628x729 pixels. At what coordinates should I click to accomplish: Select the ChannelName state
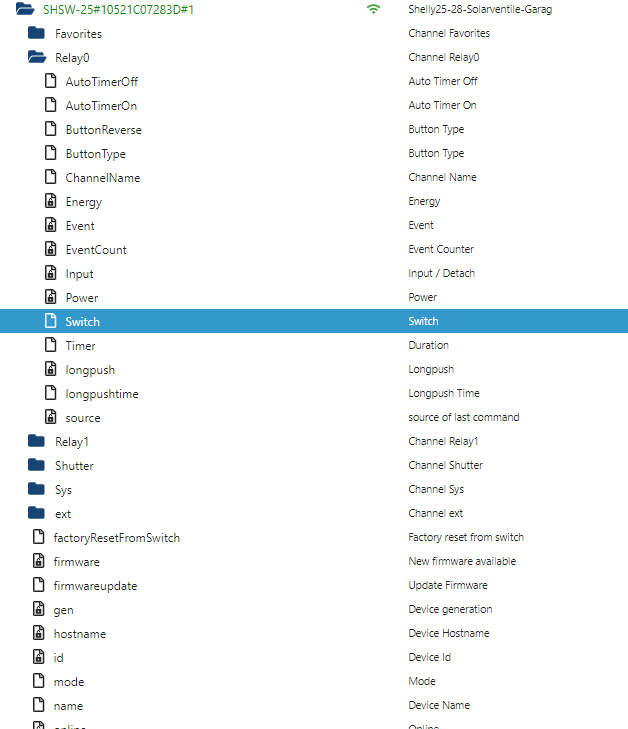pos(103,178)
